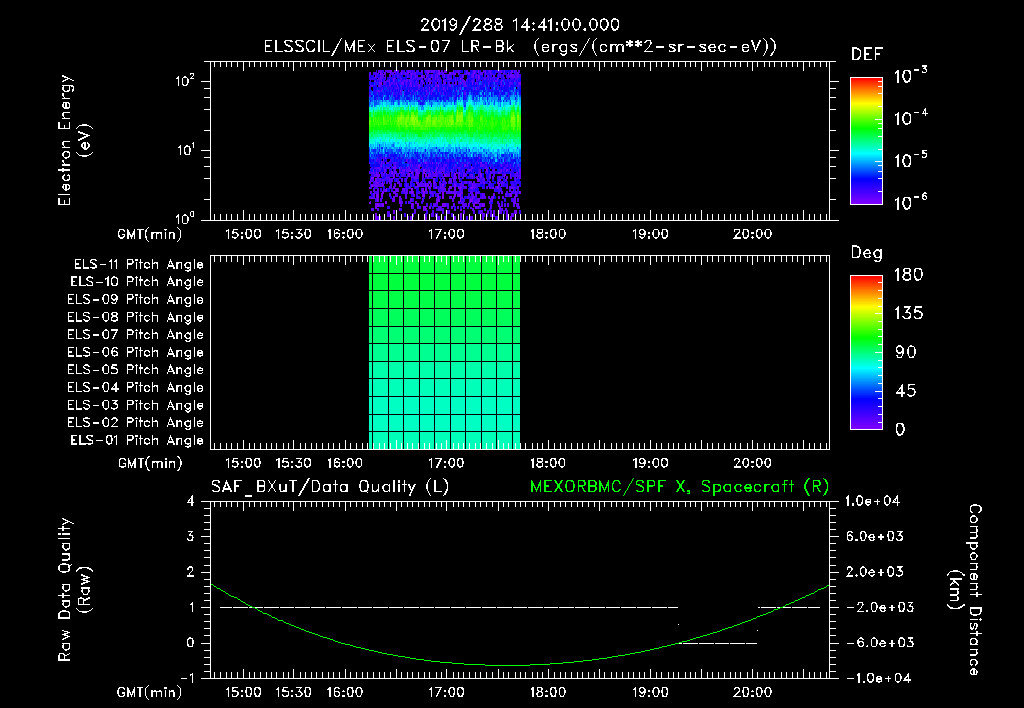The height and width of the screenshot is (708, 1024).
Task: Select the ELS-05 Pitch Angle row label
Action: [136, 370]
